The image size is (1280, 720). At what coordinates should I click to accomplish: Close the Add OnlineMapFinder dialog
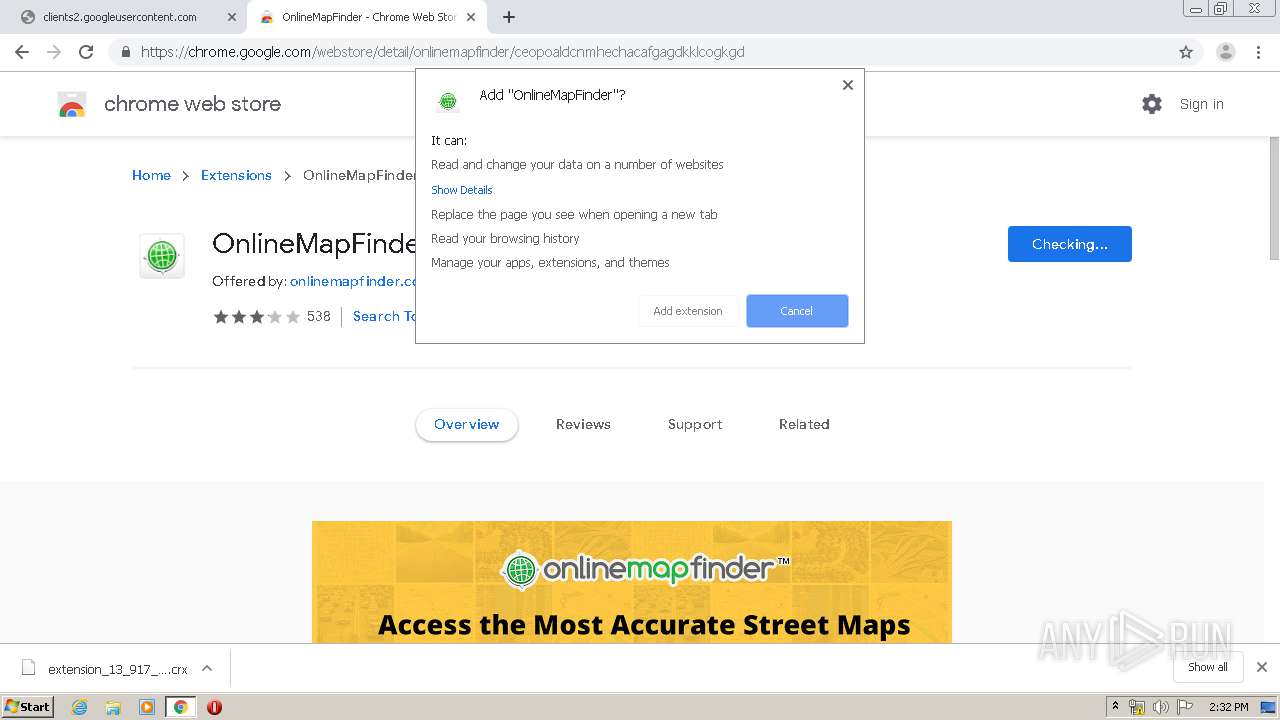(848, 85)
